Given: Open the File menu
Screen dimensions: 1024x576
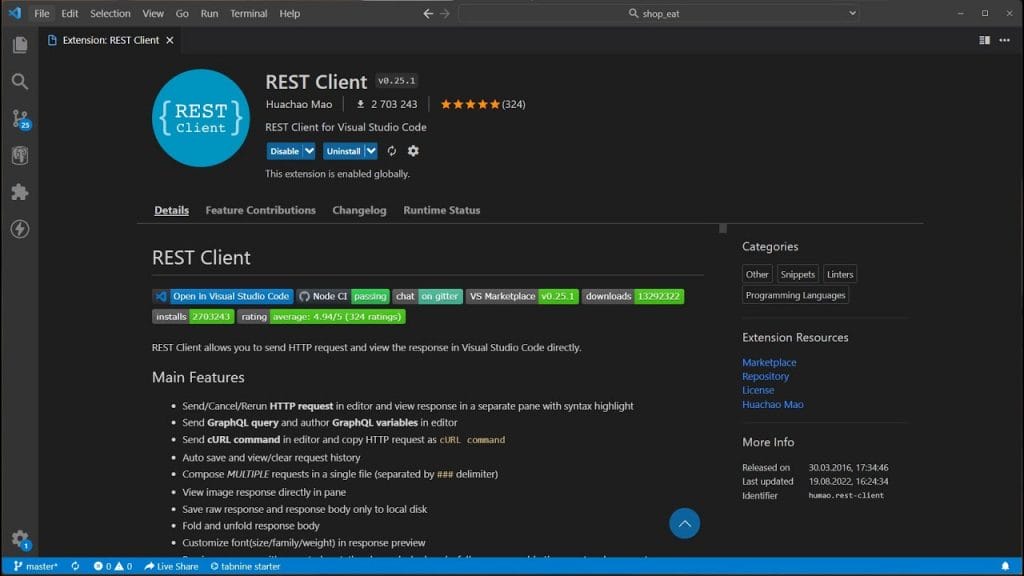Looking at the screenshot, I should click(x=42, y=13).
